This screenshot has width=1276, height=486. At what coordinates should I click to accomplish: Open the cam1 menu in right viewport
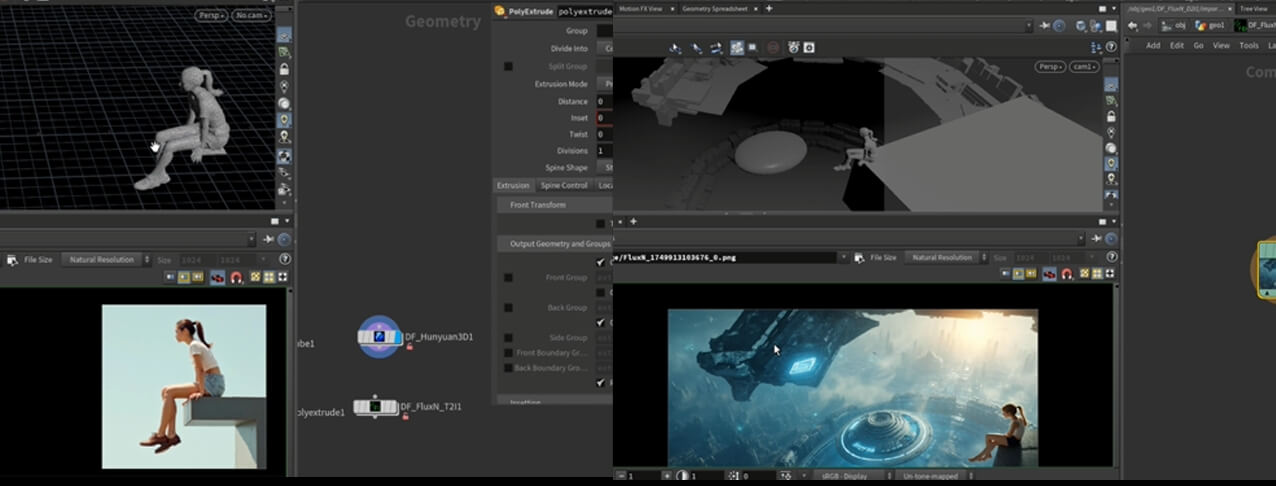(x=1084, y=67)
